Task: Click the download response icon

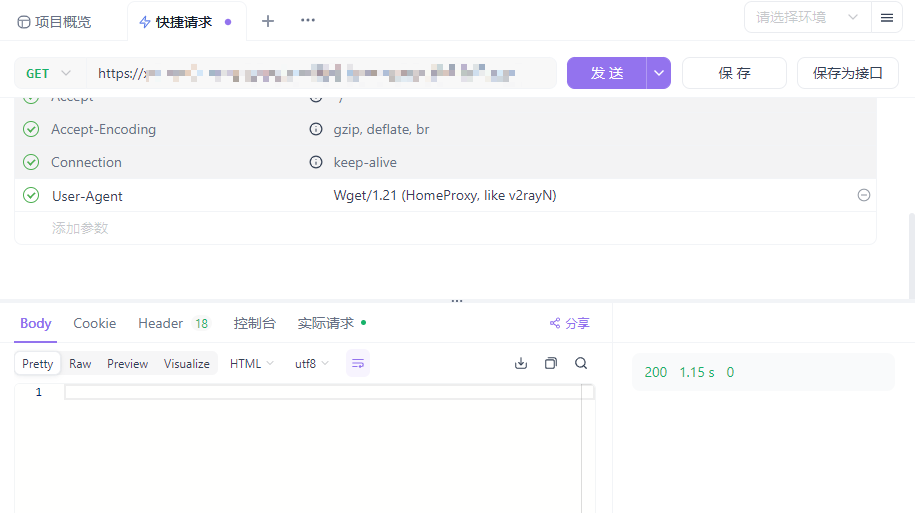Action: [520, 363]
